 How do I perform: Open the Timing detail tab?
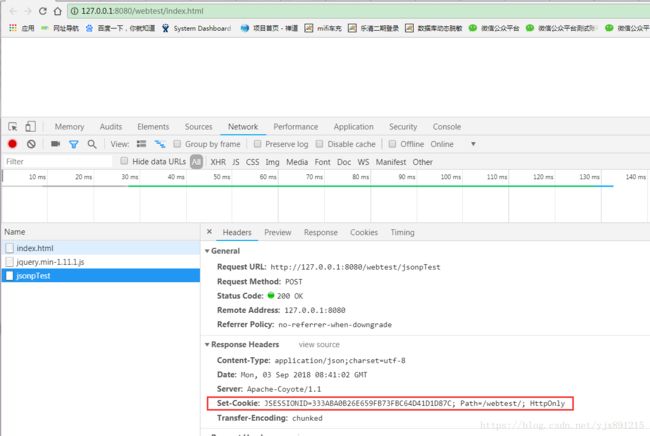(403, 233)
